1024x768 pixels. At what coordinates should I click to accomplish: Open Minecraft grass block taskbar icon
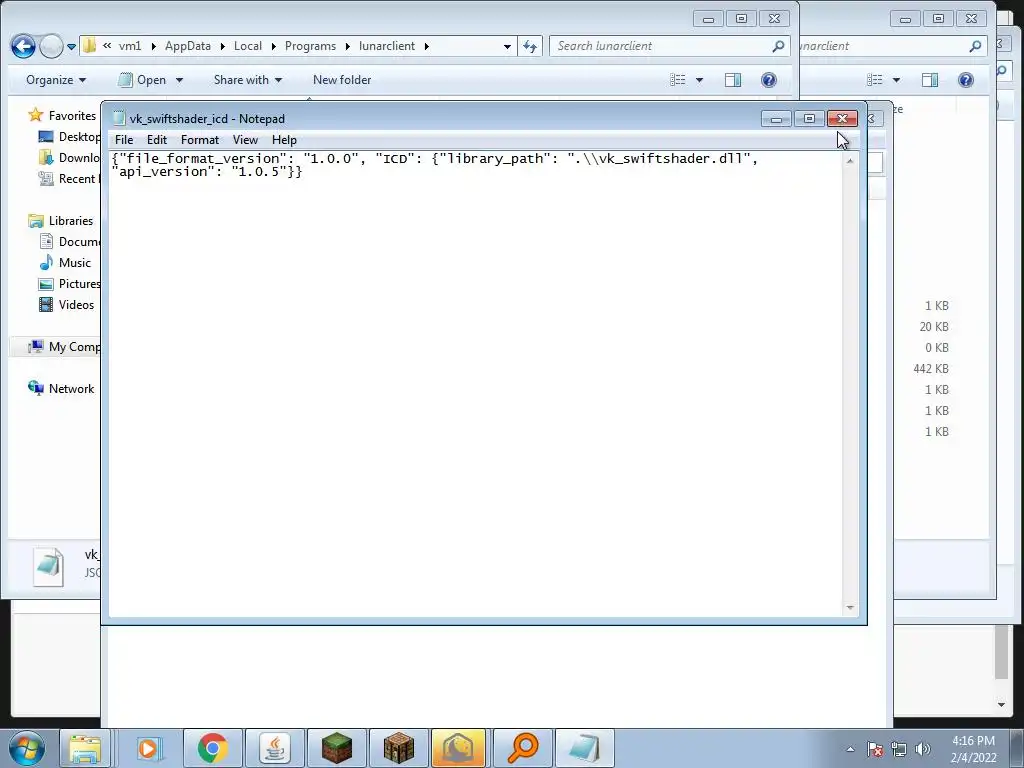337,748
